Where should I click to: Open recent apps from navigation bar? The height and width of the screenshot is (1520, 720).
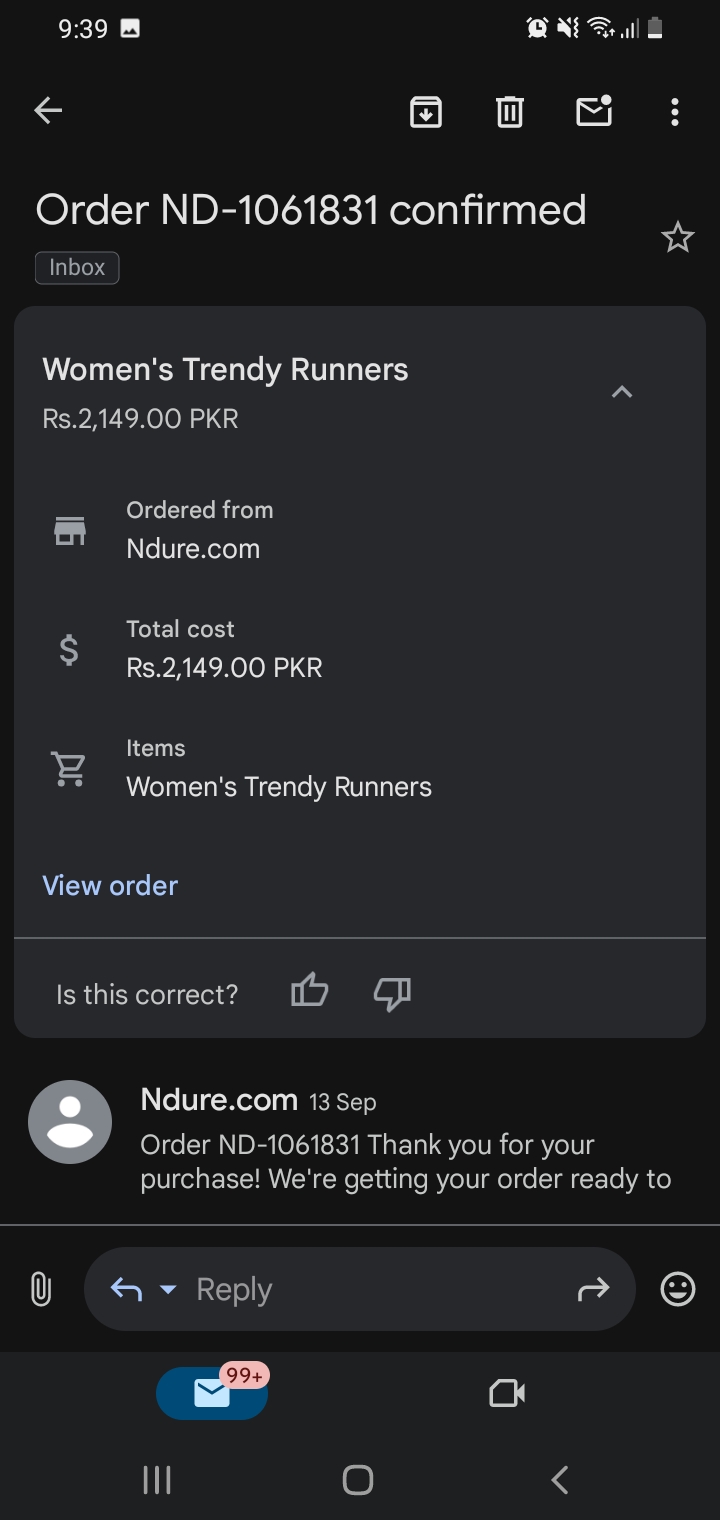coord(157,1480)
